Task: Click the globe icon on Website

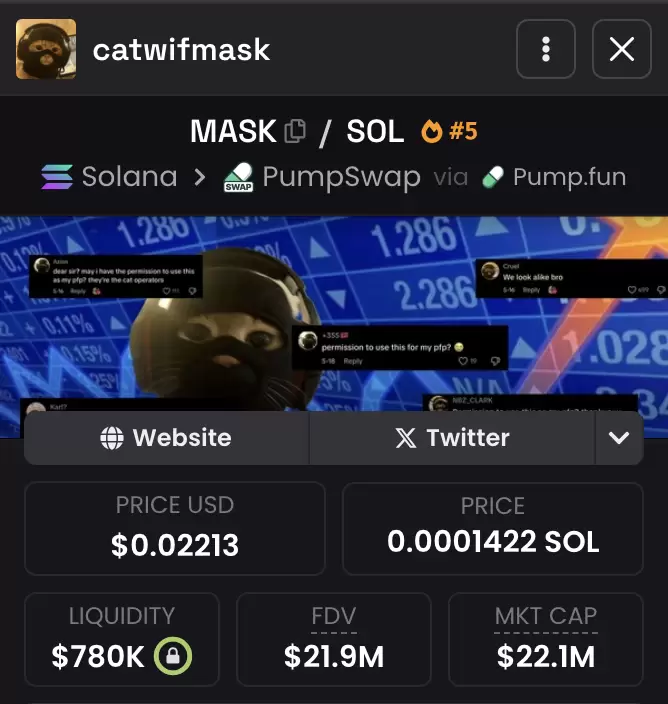Action: pyautogui.click(x=112, y=438)
